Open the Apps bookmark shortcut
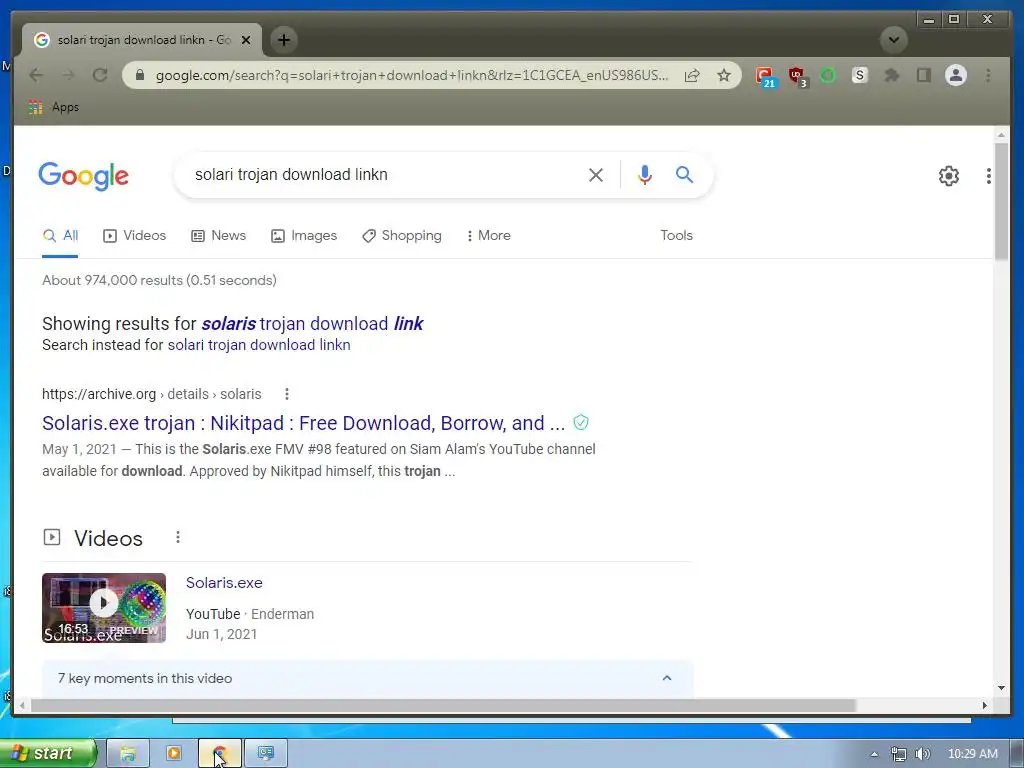Viewport: 1024px width, 768px height. [x=54, y=107]
